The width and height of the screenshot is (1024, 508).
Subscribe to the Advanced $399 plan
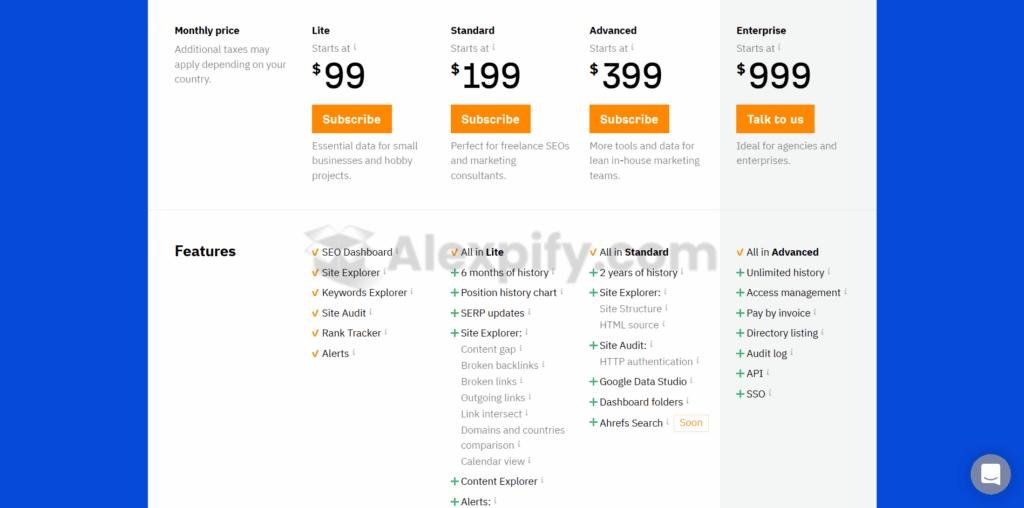629,119
